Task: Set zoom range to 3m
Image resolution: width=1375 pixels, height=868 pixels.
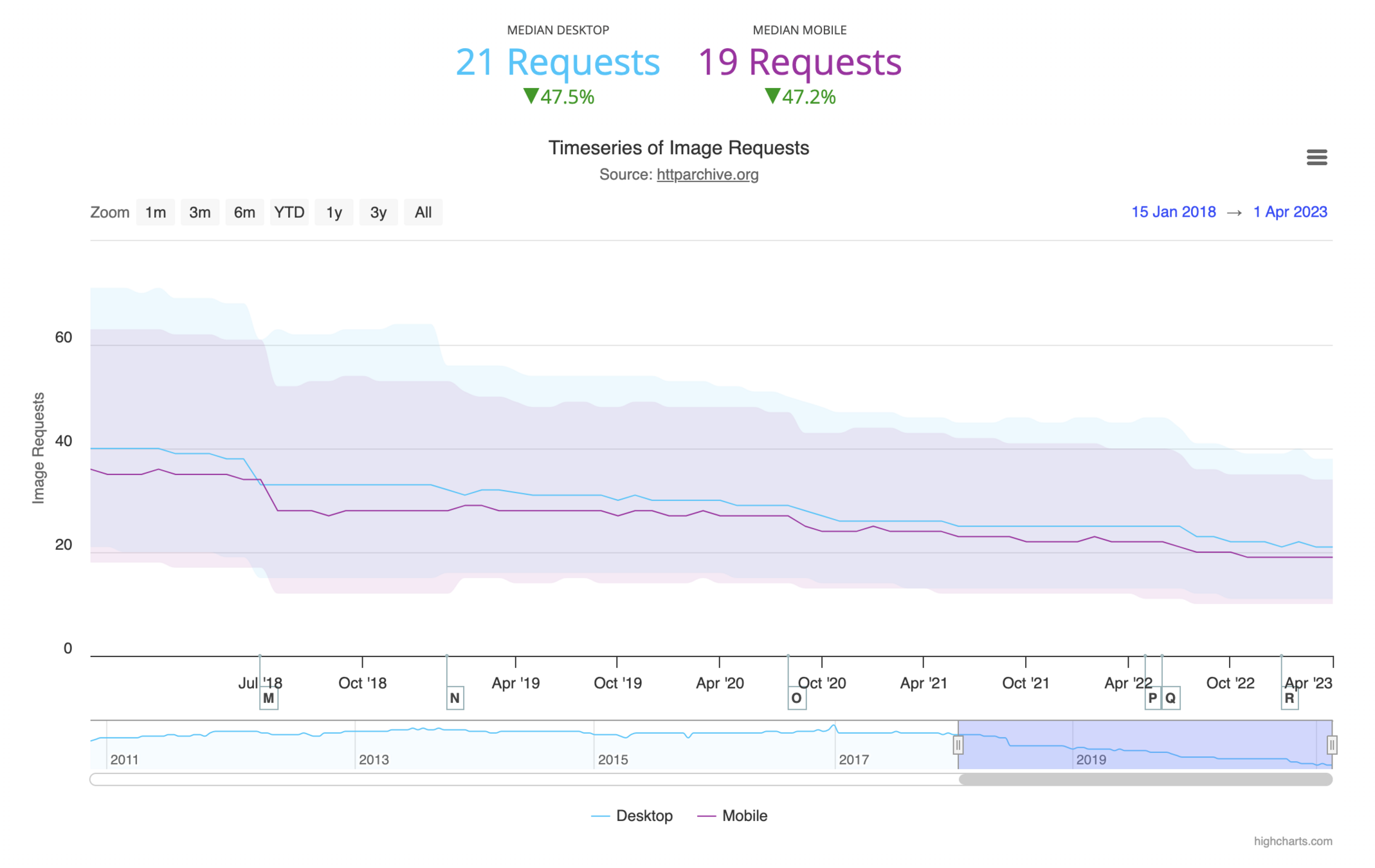Action: tap(199, 213)
